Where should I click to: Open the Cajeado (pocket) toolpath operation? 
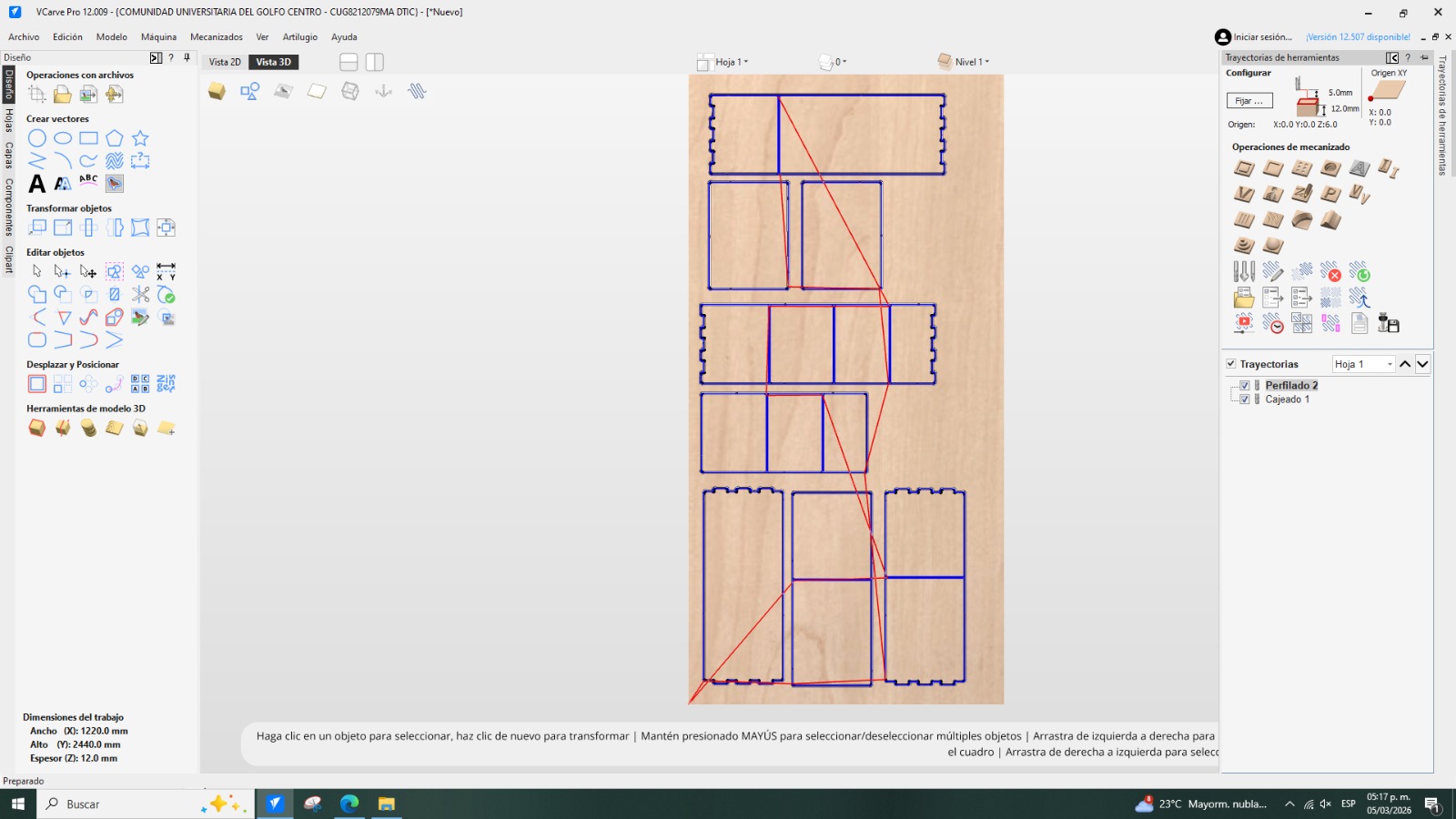(x=1272, y=167)
